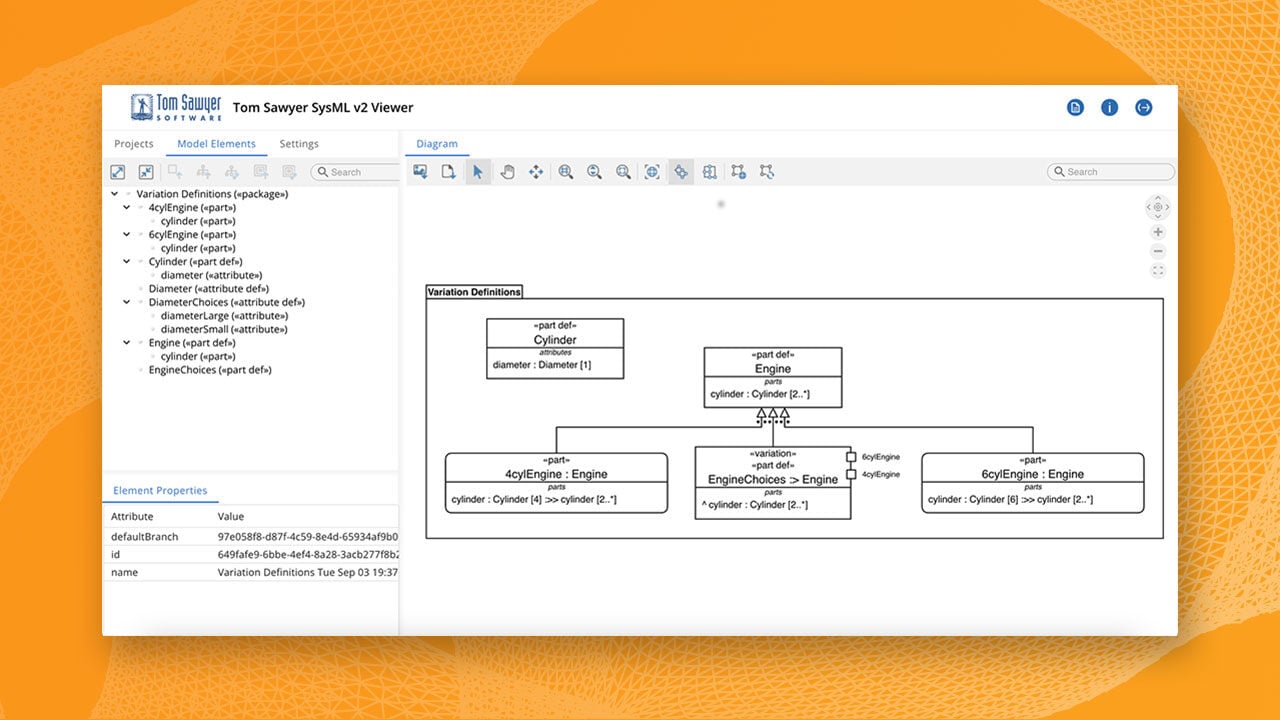
Task: Collapse the 6cylEngine part node
Action: (127, 235)
